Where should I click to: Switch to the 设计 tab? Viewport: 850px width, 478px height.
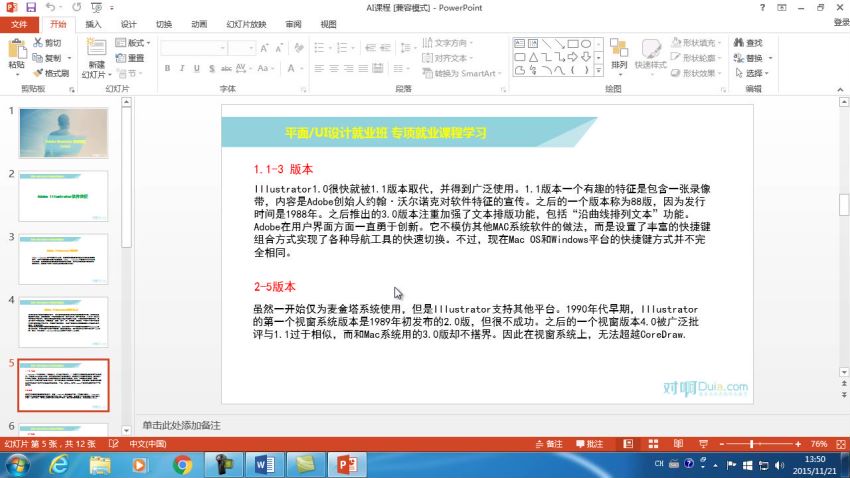point(128,24)
